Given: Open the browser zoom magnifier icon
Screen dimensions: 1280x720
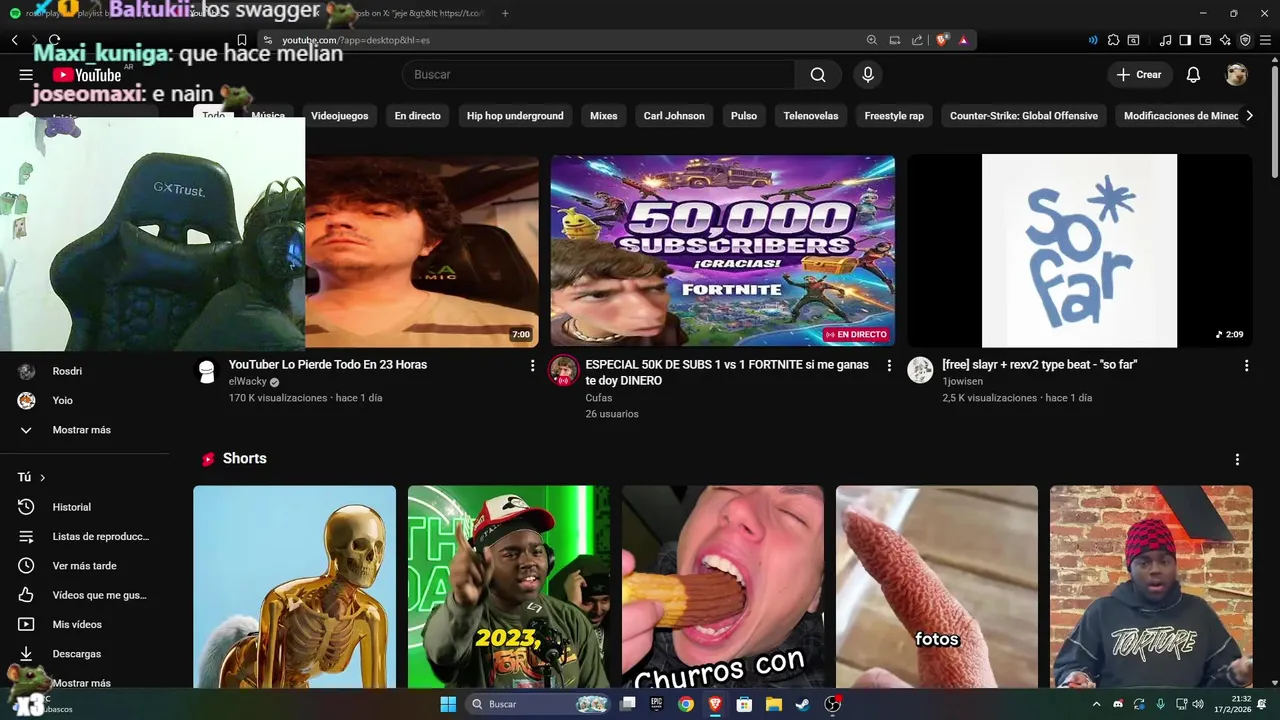Looking at the screenshot, I should [x=872, y=40].
